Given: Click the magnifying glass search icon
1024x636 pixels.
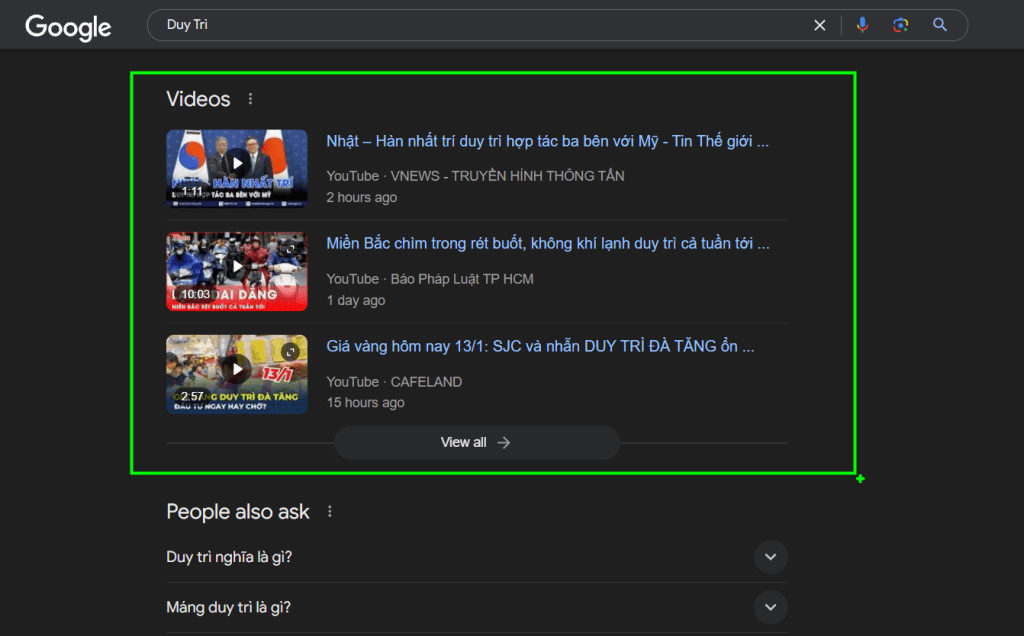Looking at the screenshot, I should pyautogui.click(x=940, y=25).
